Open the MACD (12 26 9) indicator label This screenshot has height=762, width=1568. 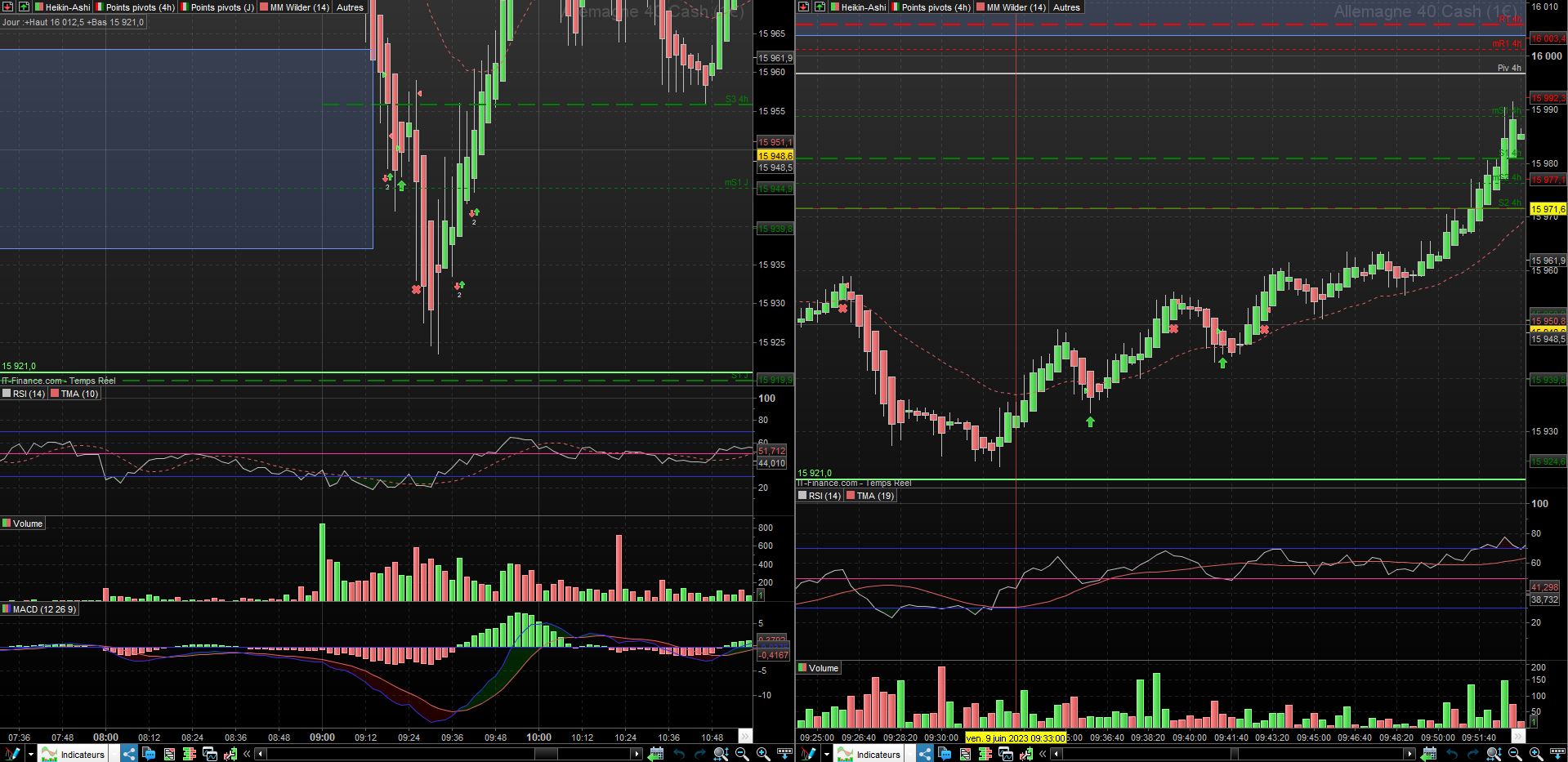click(39, 609)
